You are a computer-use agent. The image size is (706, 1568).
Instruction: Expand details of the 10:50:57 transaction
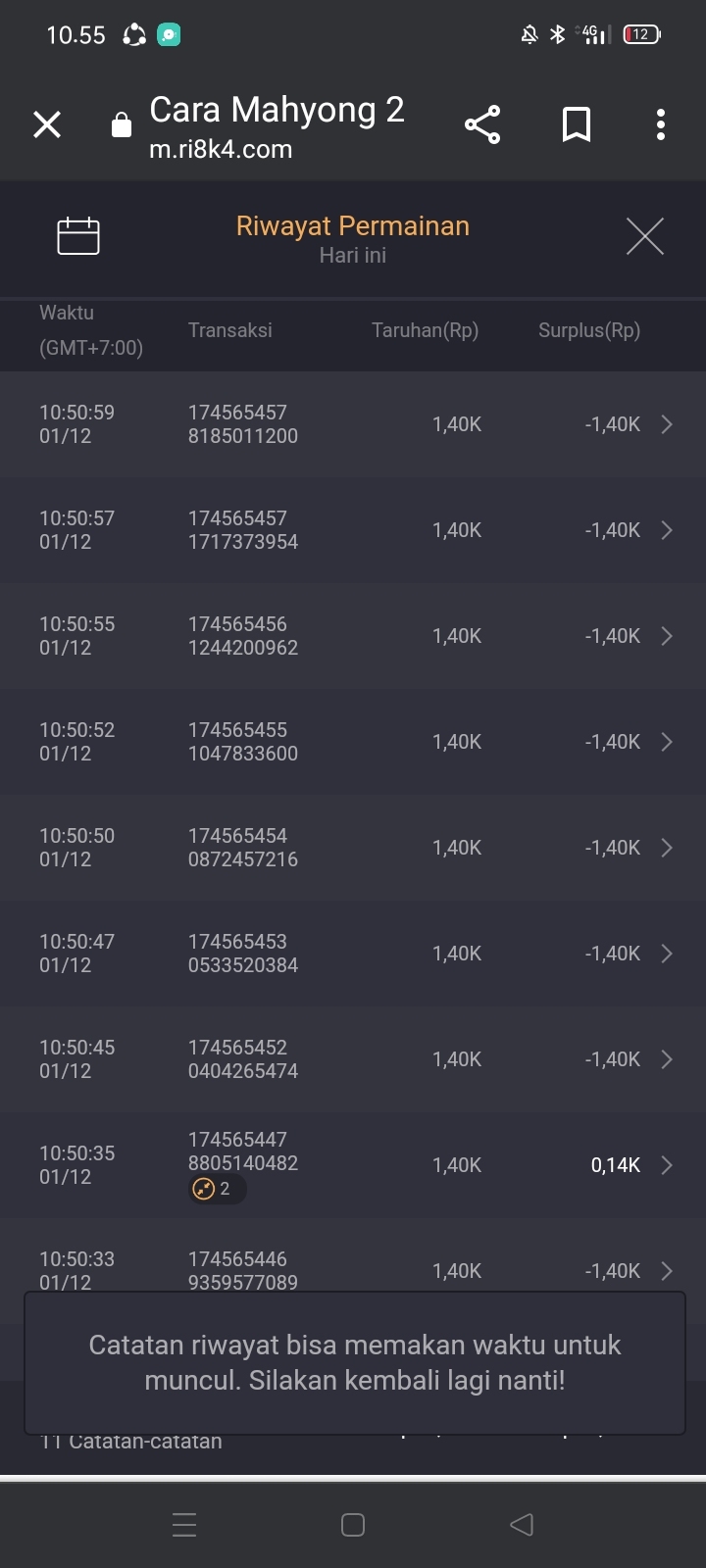pos(667,530)
